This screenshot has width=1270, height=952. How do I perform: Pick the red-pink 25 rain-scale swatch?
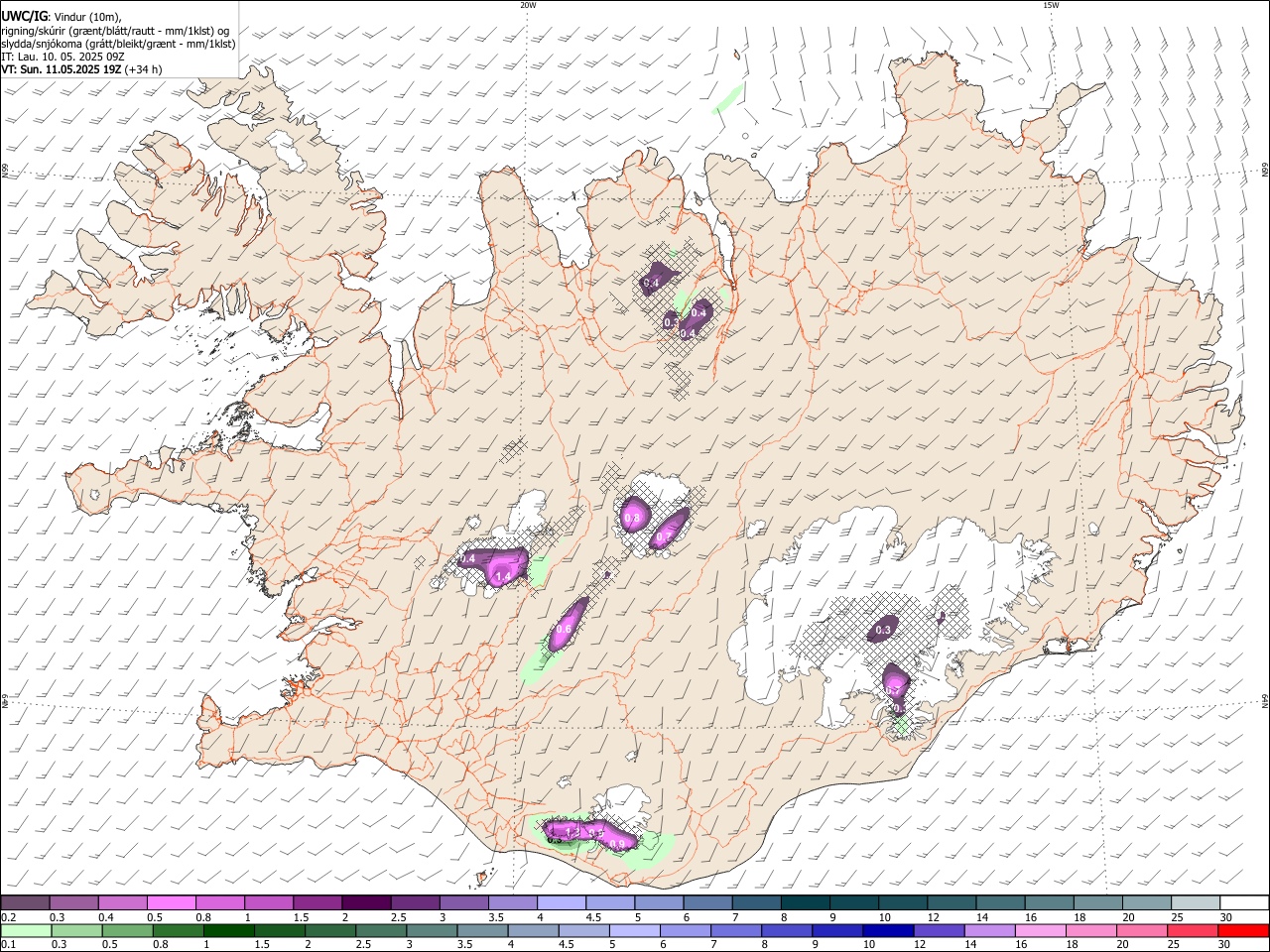pyautogui.click(x=1192, y=931)
